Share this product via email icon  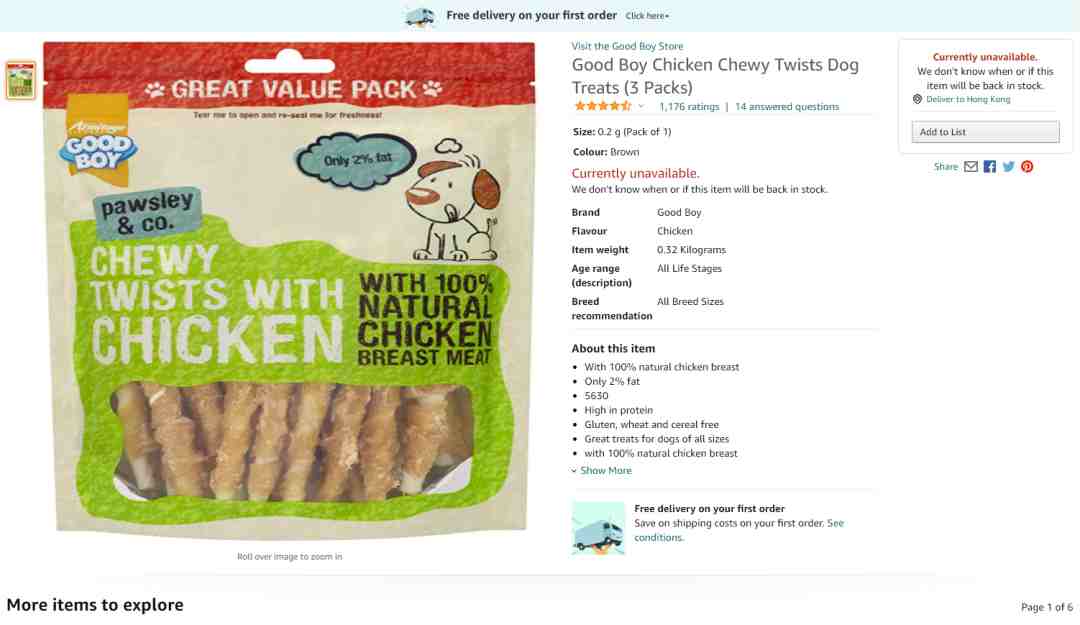point(970,167)
